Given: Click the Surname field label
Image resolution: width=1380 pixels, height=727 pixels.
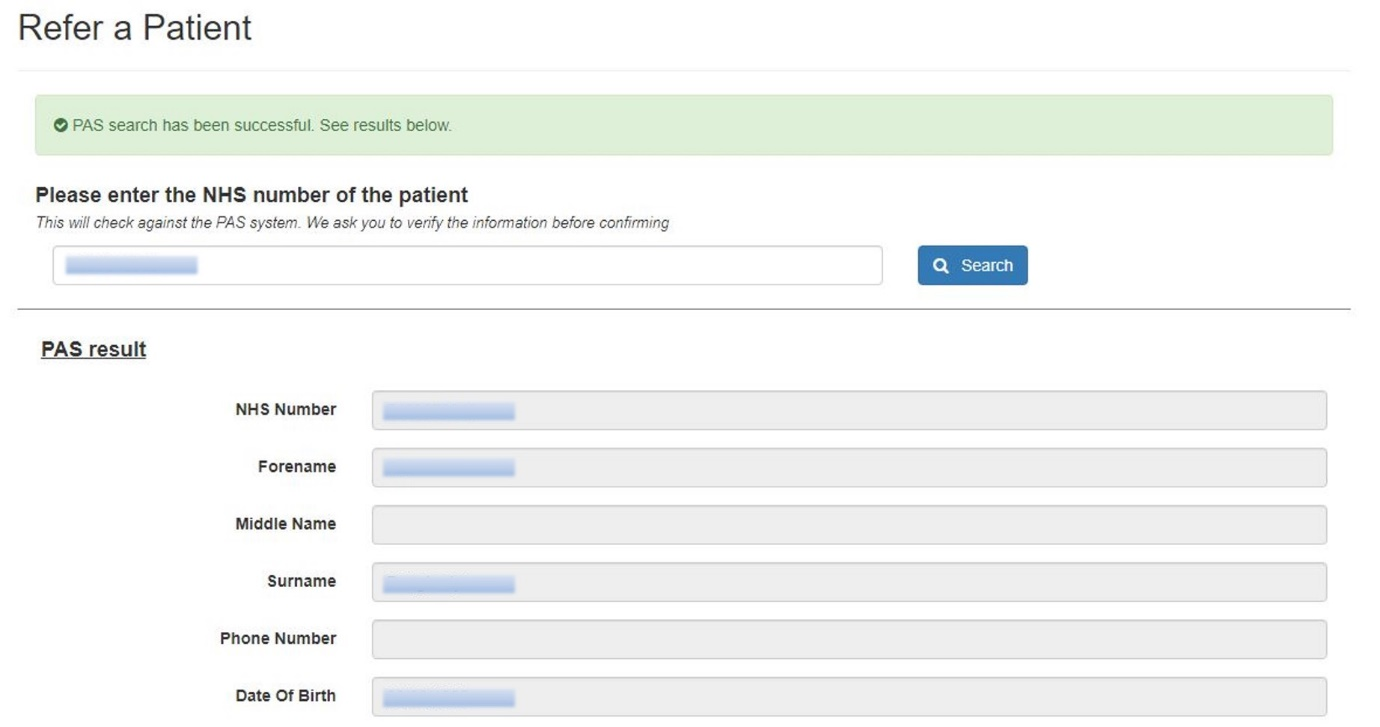Looking at the screenshot, I should [x=302, y=582].
